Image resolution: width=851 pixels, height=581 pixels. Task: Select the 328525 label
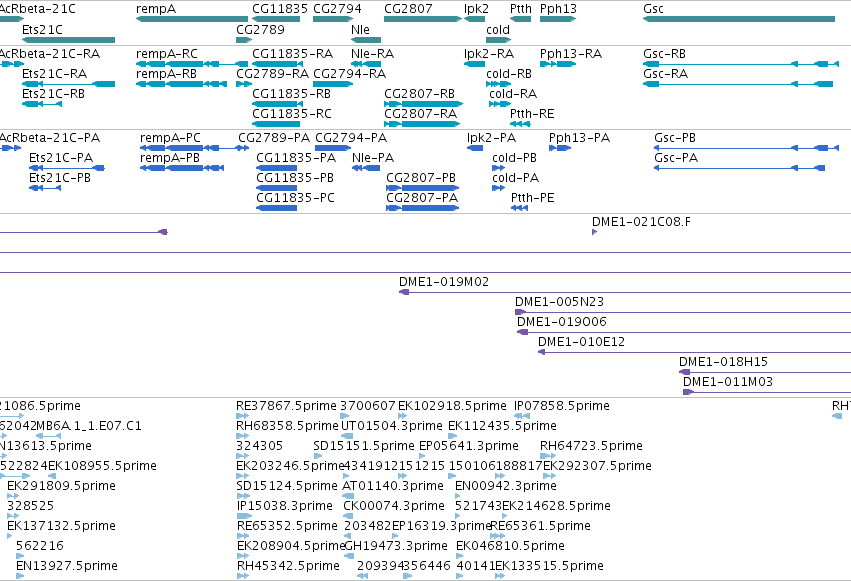tap(30, 506)
